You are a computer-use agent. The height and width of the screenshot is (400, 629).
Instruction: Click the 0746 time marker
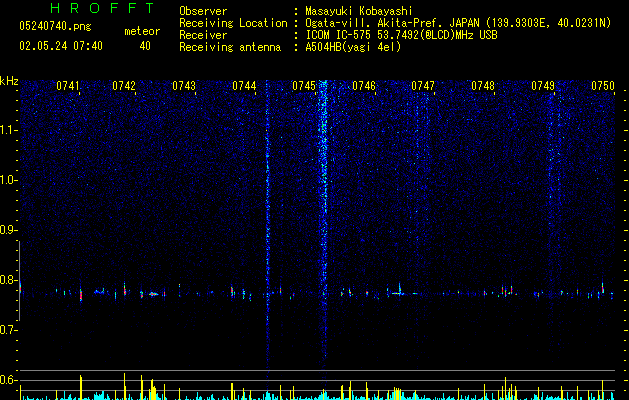(364, 86)
